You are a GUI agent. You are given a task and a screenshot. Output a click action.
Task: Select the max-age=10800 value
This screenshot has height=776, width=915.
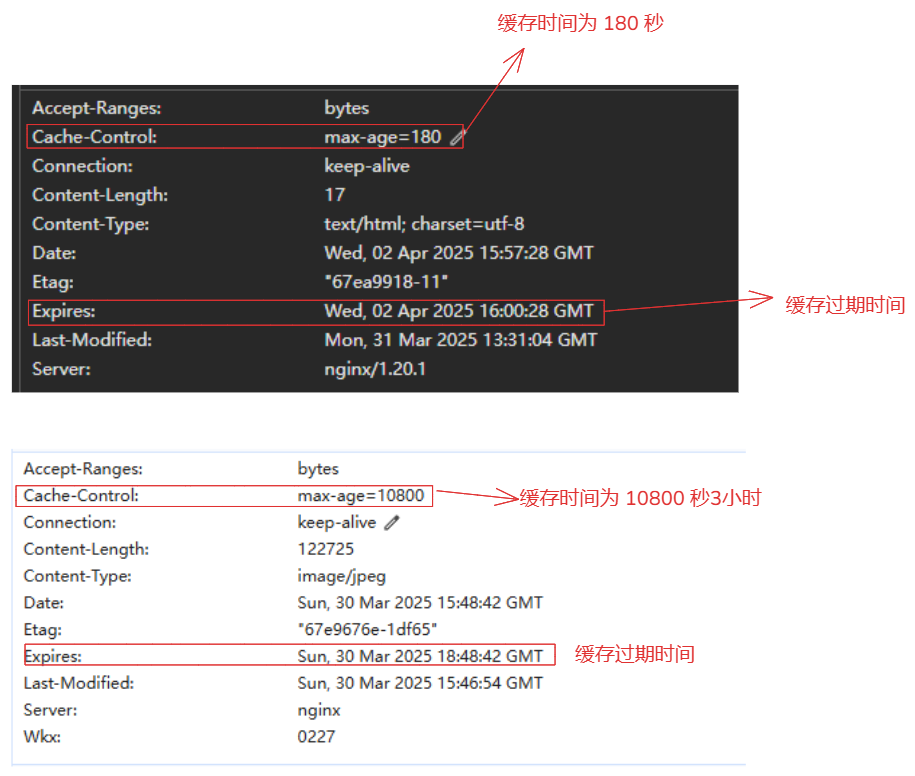click(361, 495)
